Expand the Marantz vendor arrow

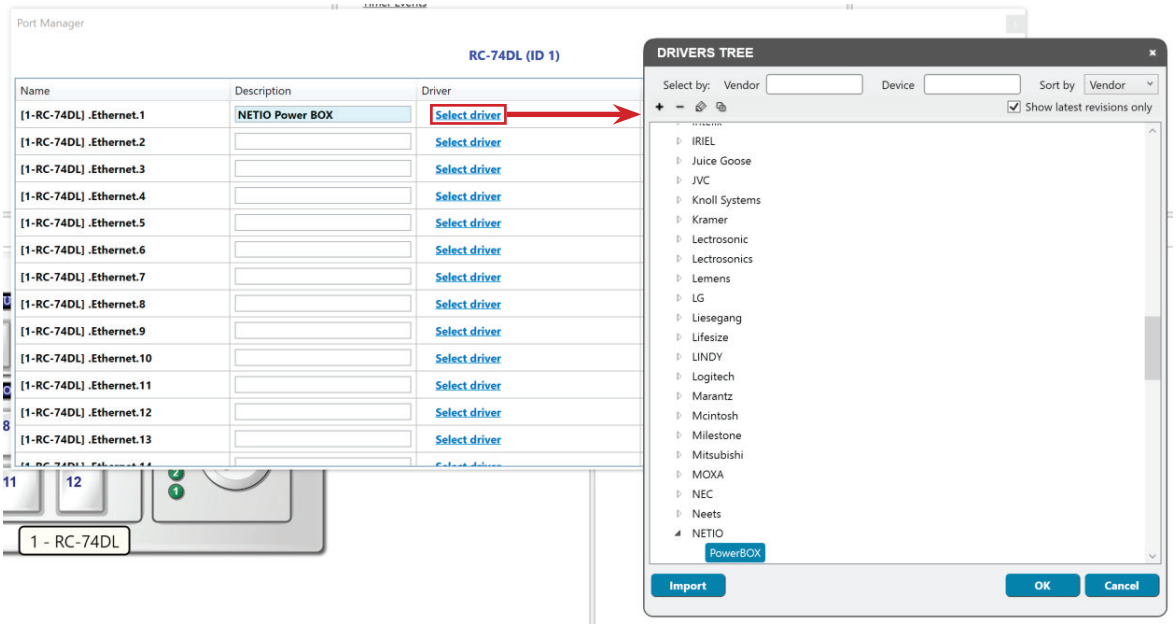tap(678, 396)
